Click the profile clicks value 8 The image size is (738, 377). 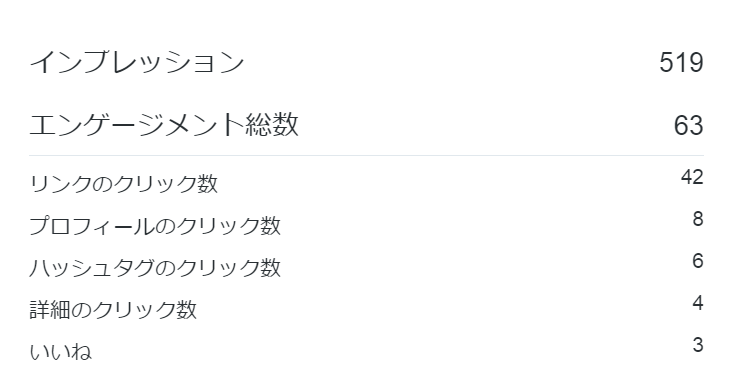[x=698, y=218]
